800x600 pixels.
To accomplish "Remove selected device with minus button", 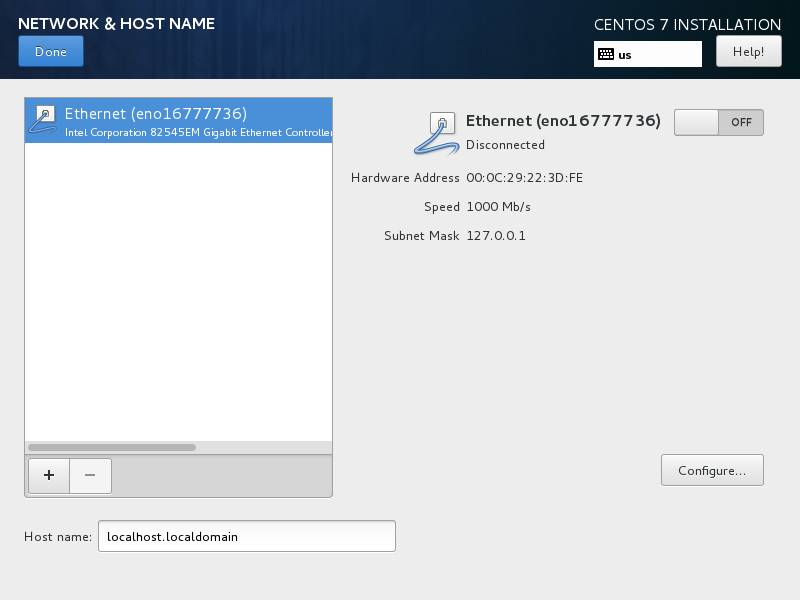I will (x=90, y=476).
